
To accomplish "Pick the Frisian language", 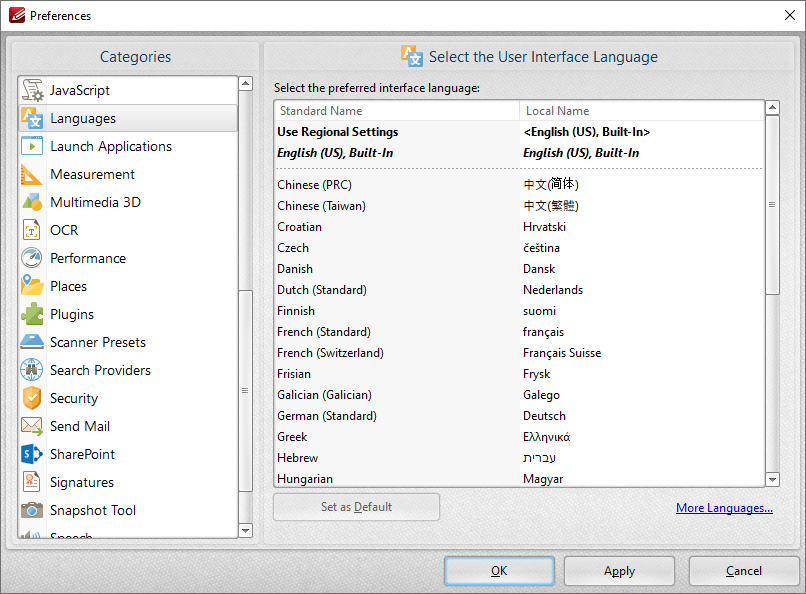I will (519, 374).
